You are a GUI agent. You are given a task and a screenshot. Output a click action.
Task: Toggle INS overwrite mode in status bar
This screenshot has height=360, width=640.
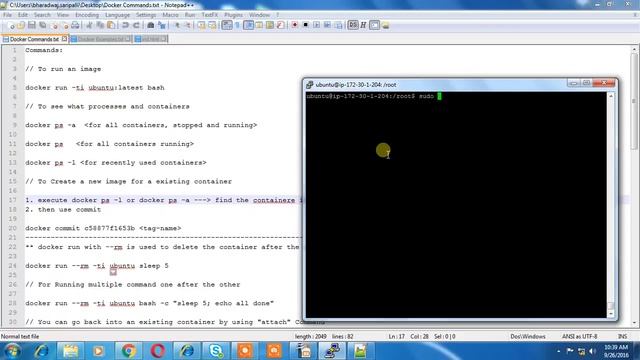tap(622, 336)
